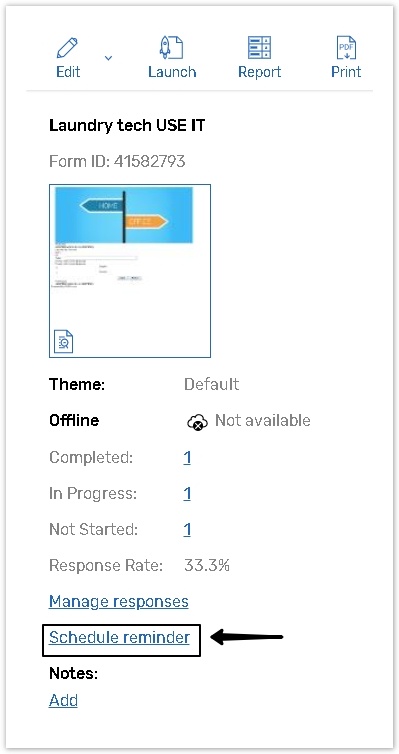Screen dimensions: 399x754
Task: Open the Manage responses link
Action: pyautogui.click(x=119, y=602)
